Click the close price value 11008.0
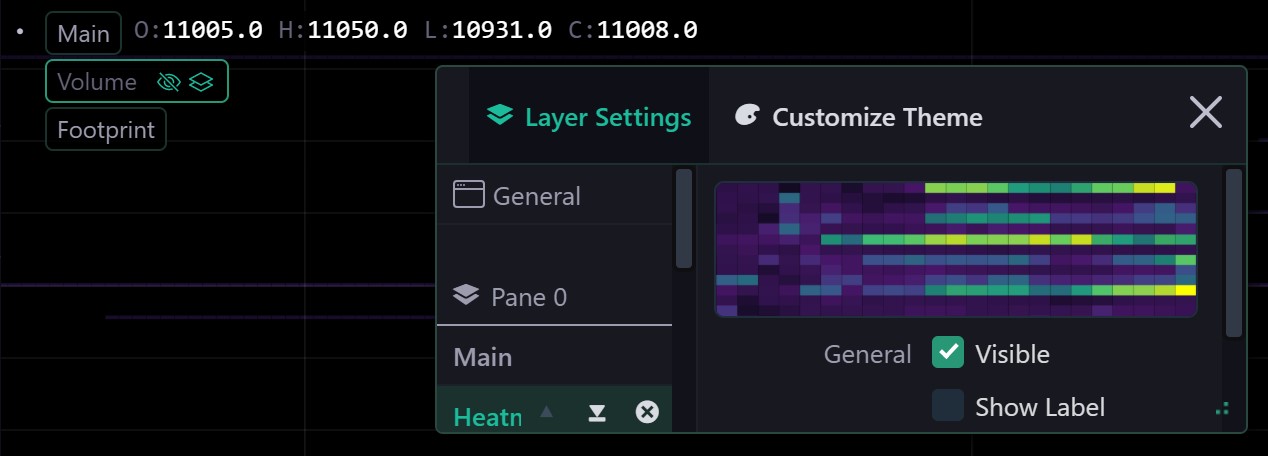Screen dimensions: 1268x456 pos(647,30)
